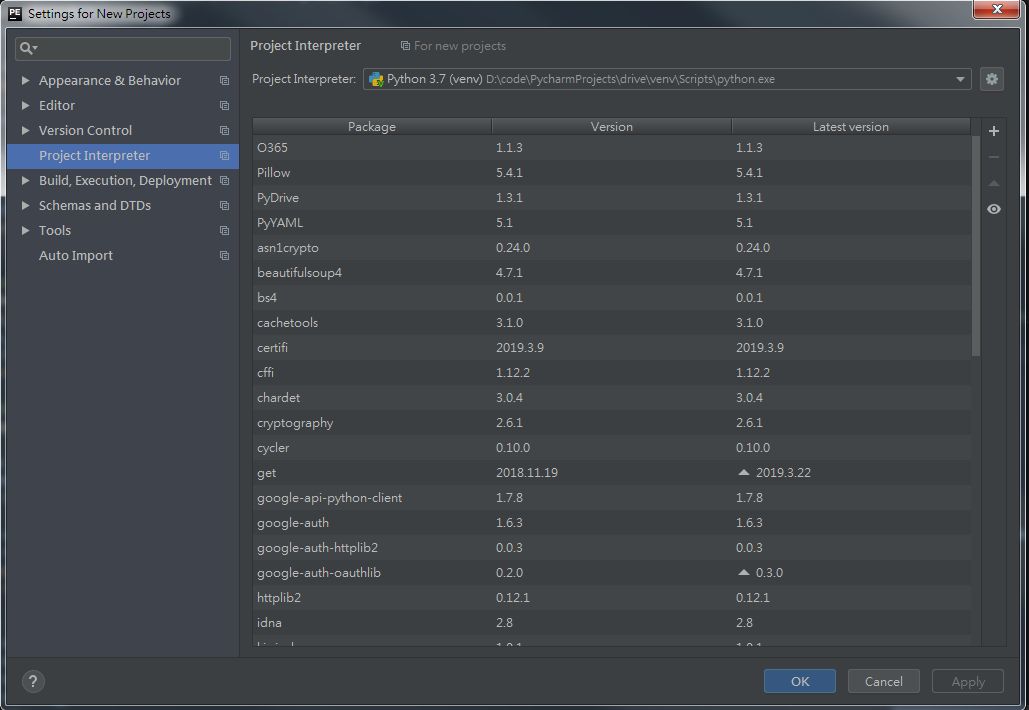Click the project-level icon beside Auto Import

[224, 256]
